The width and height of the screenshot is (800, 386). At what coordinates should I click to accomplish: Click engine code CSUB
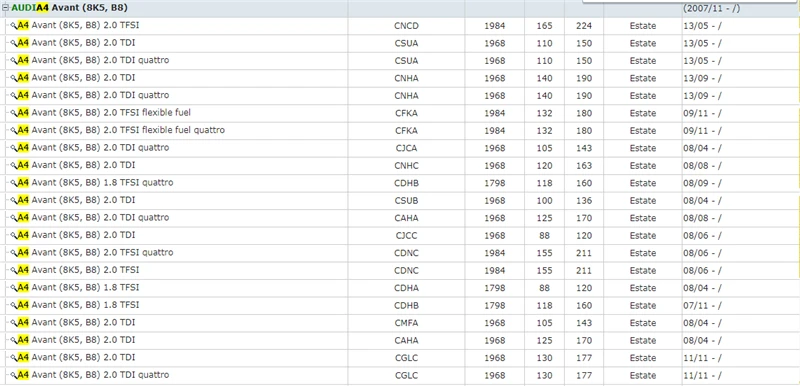pyautogui.click(x=406, y=201)
